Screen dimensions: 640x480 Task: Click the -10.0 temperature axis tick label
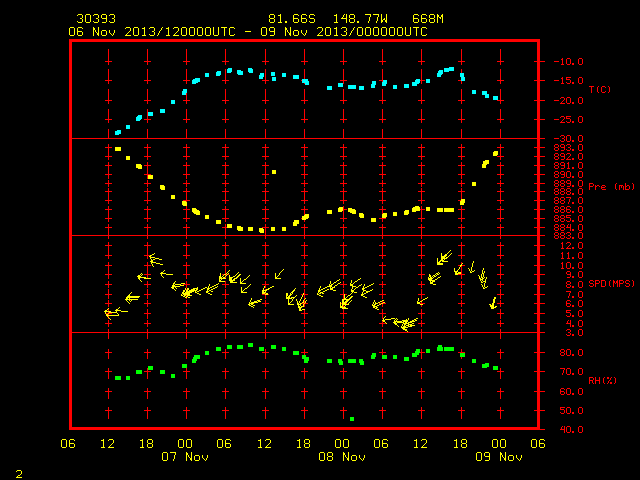[568, 62]
